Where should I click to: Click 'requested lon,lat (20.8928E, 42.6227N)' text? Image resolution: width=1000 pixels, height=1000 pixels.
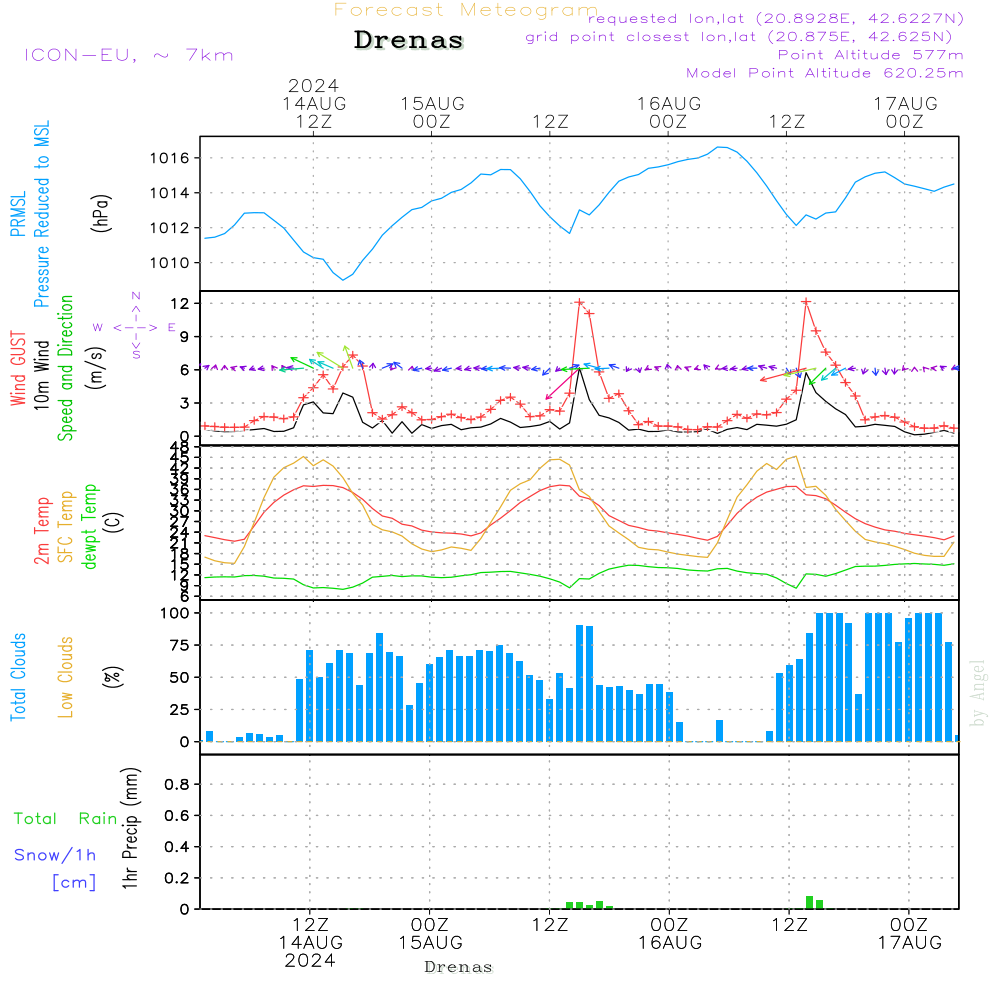(776, 18)
